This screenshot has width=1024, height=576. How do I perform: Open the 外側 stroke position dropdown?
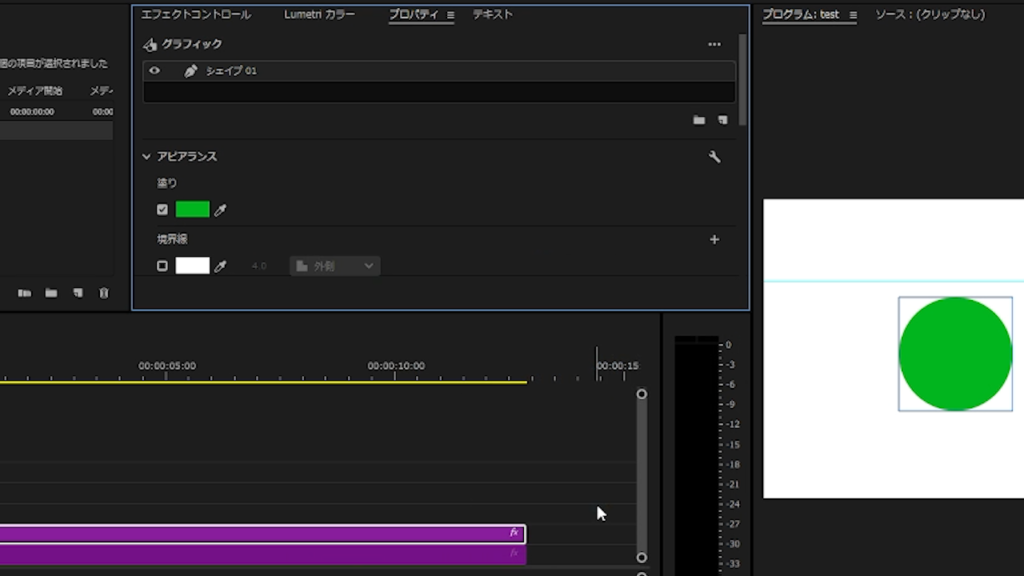point(335,266)
